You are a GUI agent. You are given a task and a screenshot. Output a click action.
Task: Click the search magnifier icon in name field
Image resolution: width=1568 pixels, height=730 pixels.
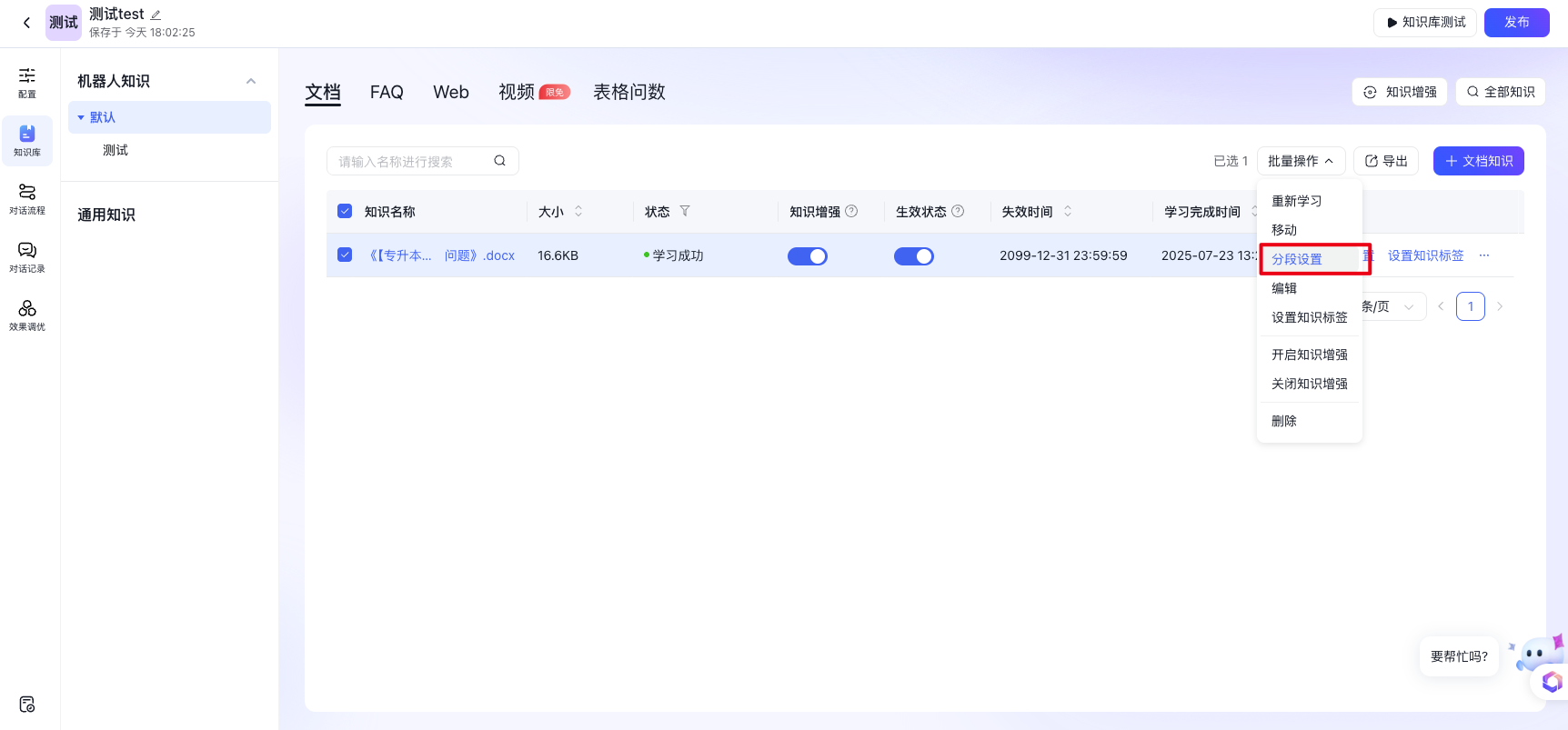[x=499, y=161]
